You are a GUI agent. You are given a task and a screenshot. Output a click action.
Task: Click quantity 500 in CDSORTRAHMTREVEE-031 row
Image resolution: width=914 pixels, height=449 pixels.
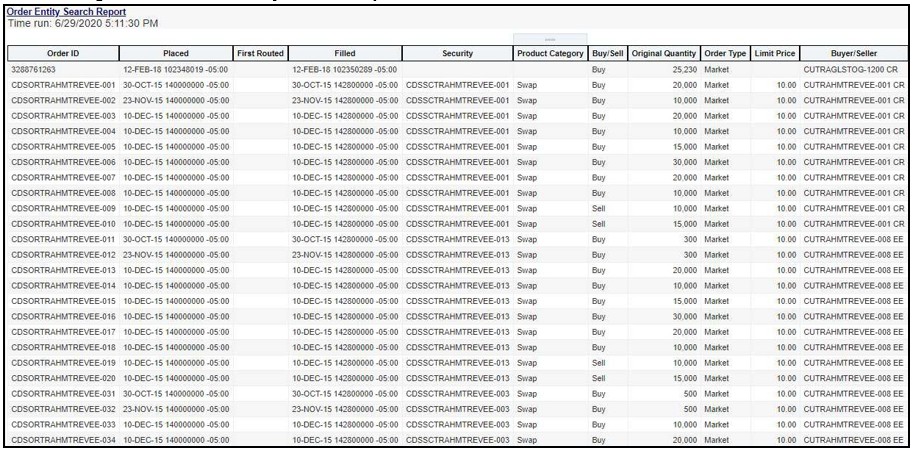(x=691, y=394)
